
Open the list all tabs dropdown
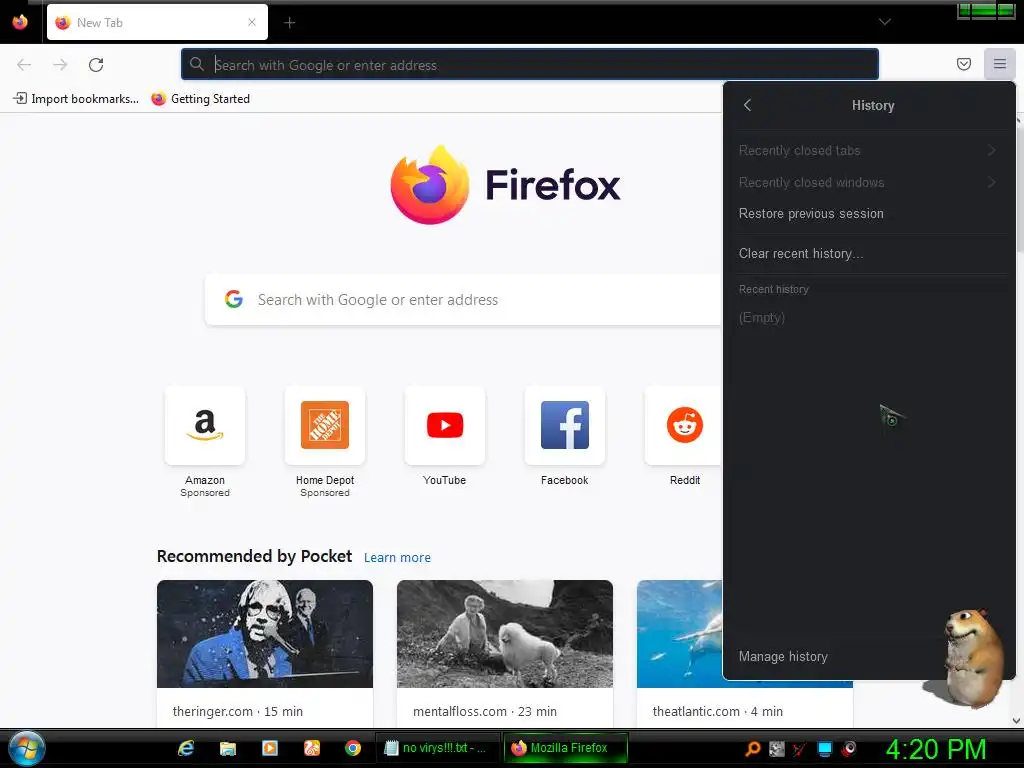pos(884,22)
